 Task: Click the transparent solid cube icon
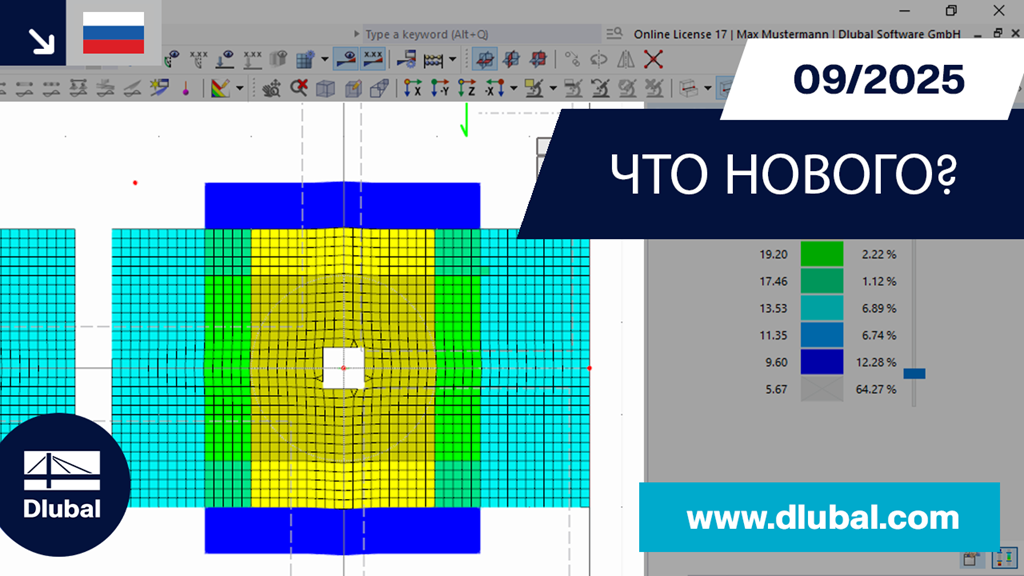pyautogui.click(x=325, y=88)
